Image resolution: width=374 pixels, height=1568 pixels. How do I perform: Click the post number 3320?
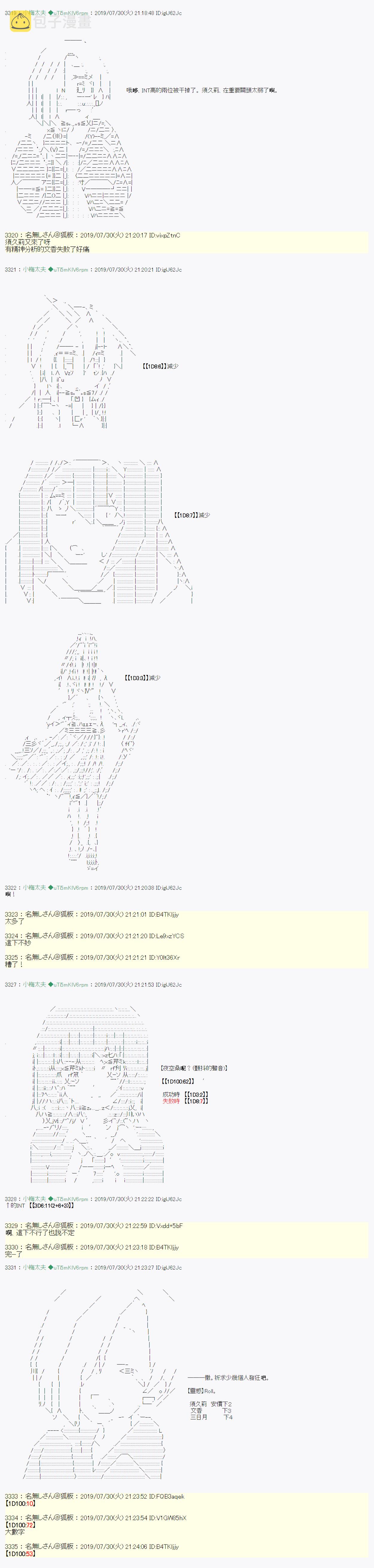(11, 235)
